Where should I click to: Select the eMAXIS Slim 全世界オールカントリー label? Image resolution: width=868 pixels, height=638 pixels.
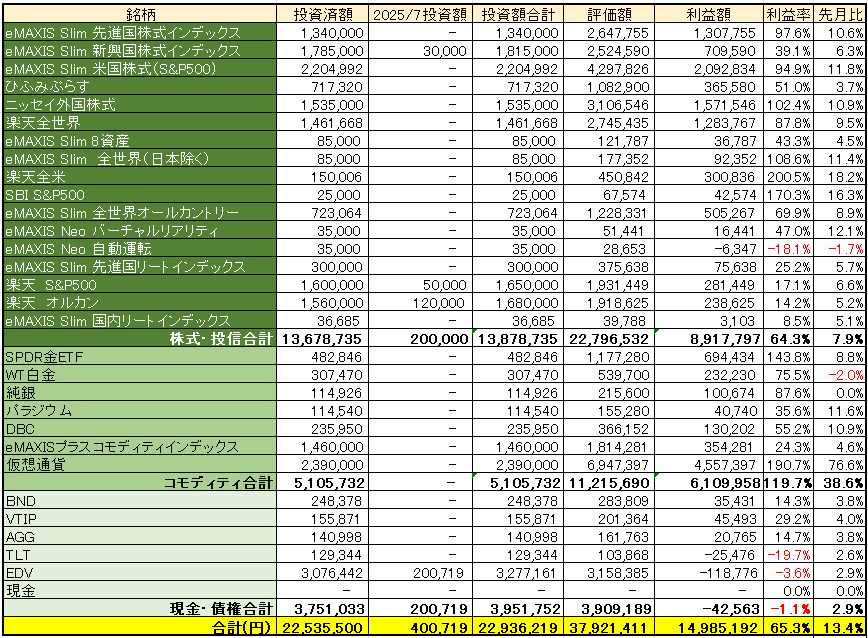coord(140,213)
